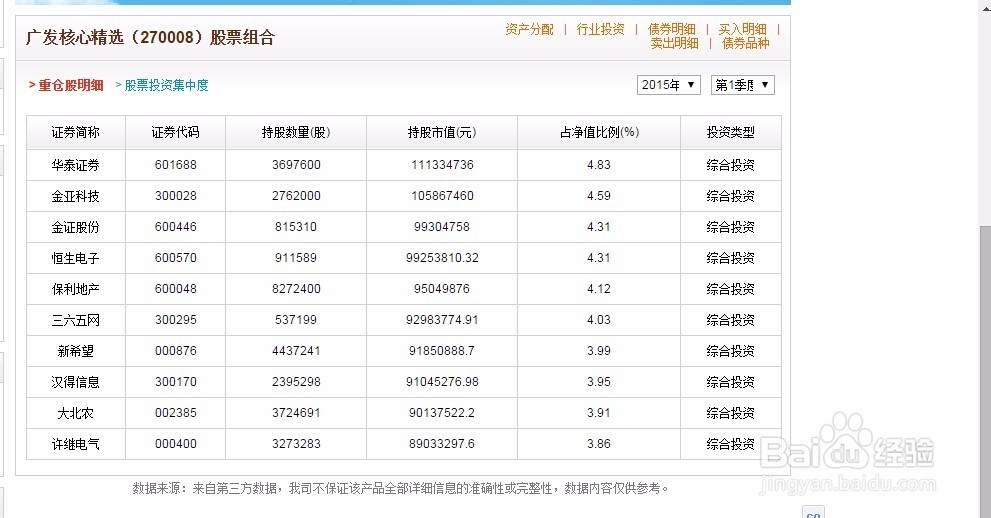Click stock code 600446
991x518 pixels.
point(176,227)
